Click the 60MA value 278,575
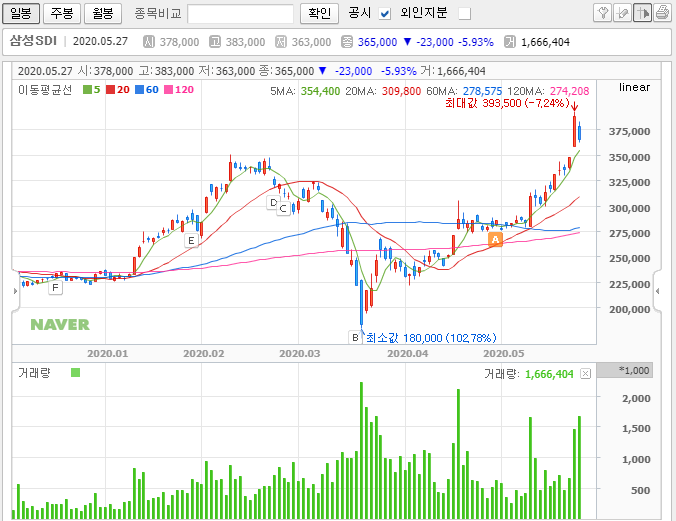This screenshot has height=521, width=676. [x=482, y=91]
